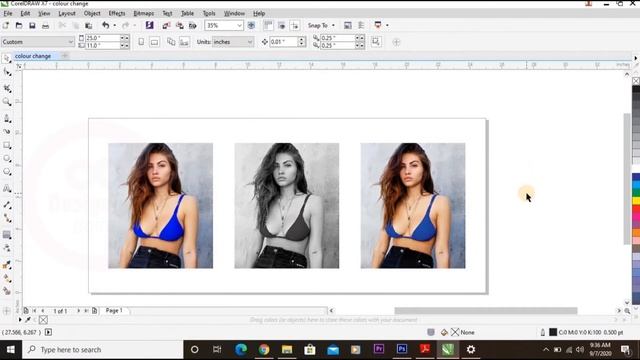Click the page width field 25.0

[x=102, y=38]
